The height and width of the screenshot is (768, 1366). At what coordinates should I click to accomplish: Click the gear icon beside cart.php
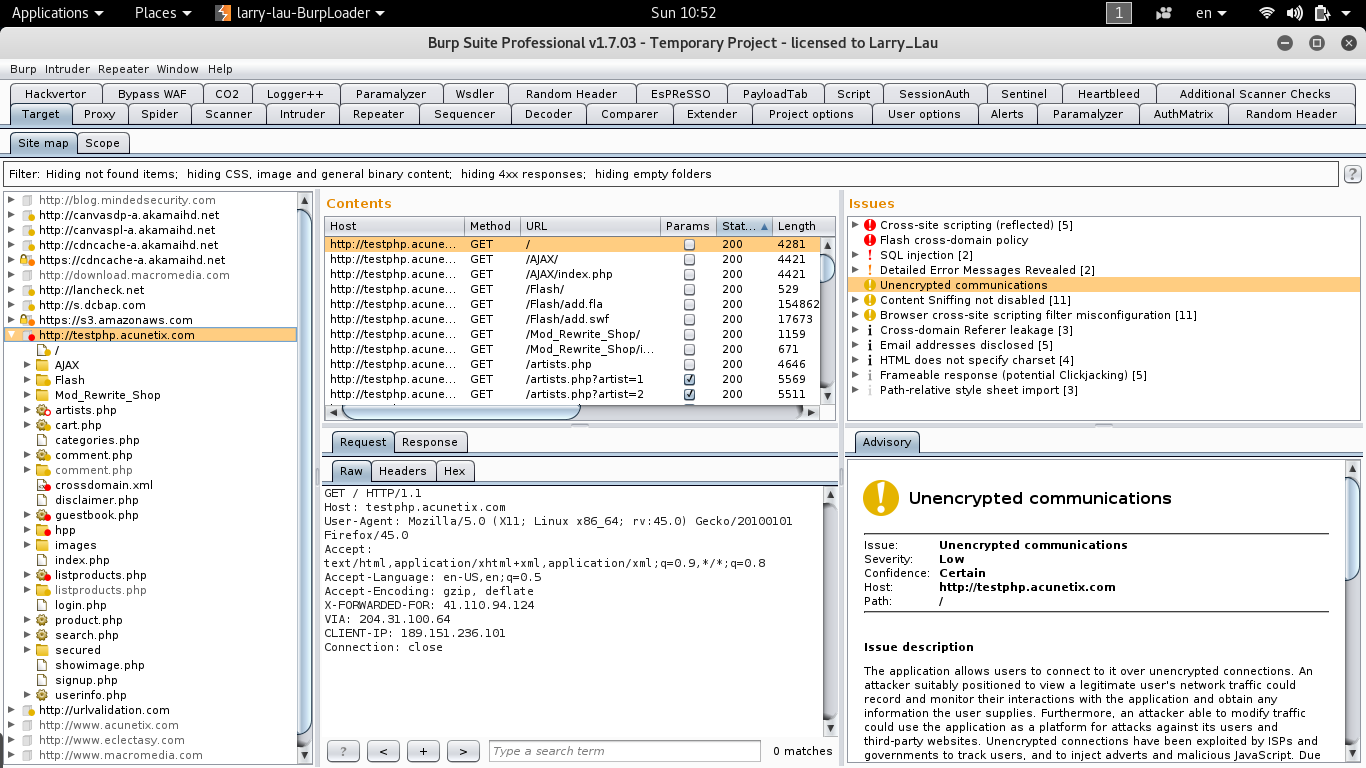[43, 425]
